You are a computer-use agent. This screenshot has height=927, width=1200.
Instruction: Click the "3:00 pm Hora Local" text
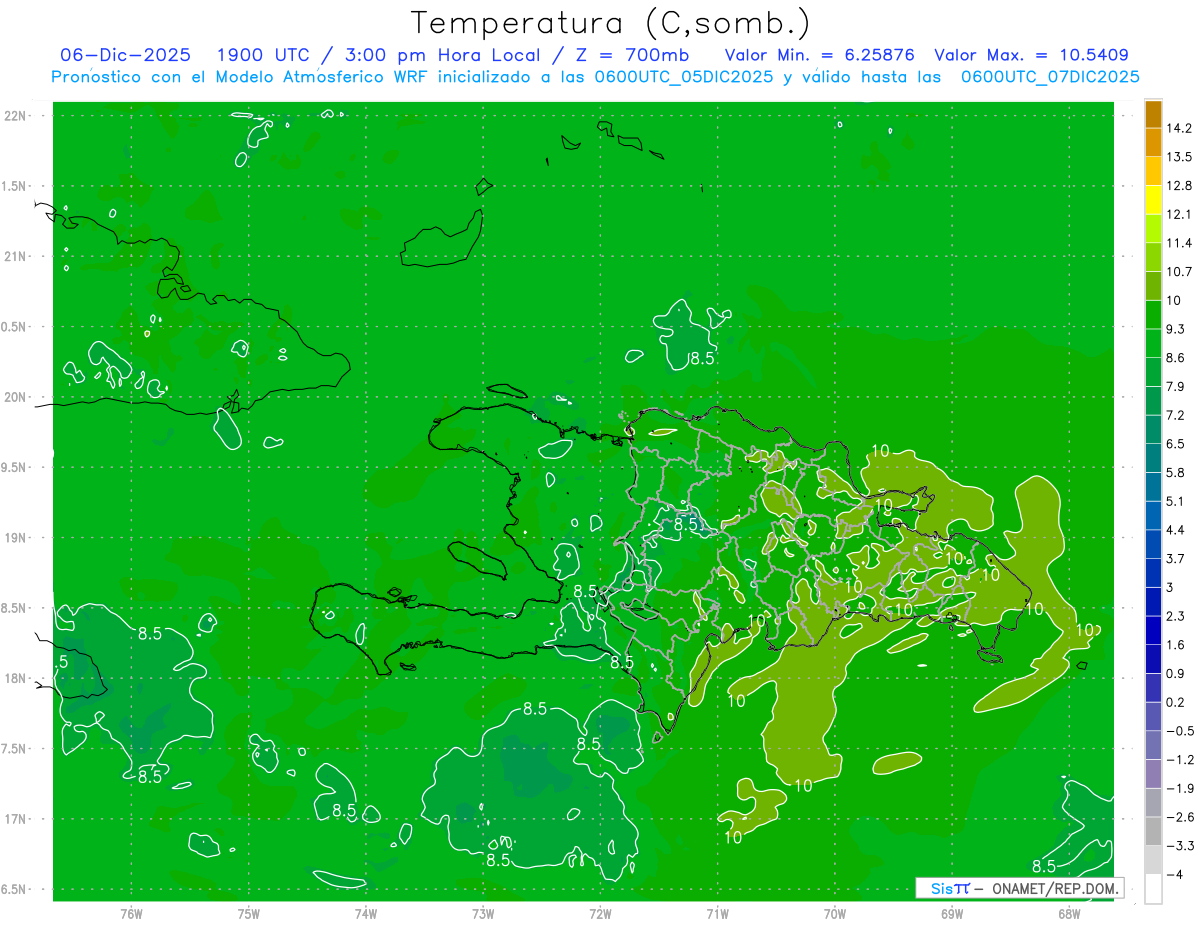click(440, 55)
